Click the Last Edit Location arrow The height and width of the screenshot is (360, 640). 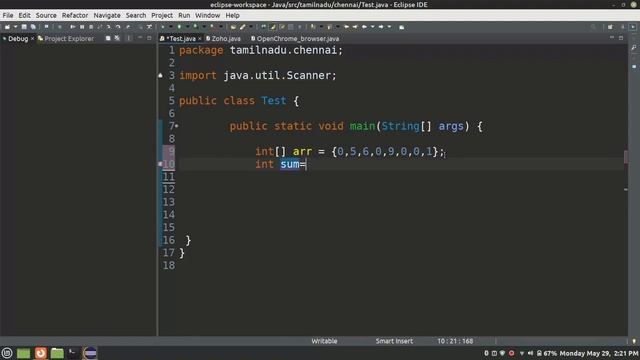pyautogui.click(x=347, y=27)
